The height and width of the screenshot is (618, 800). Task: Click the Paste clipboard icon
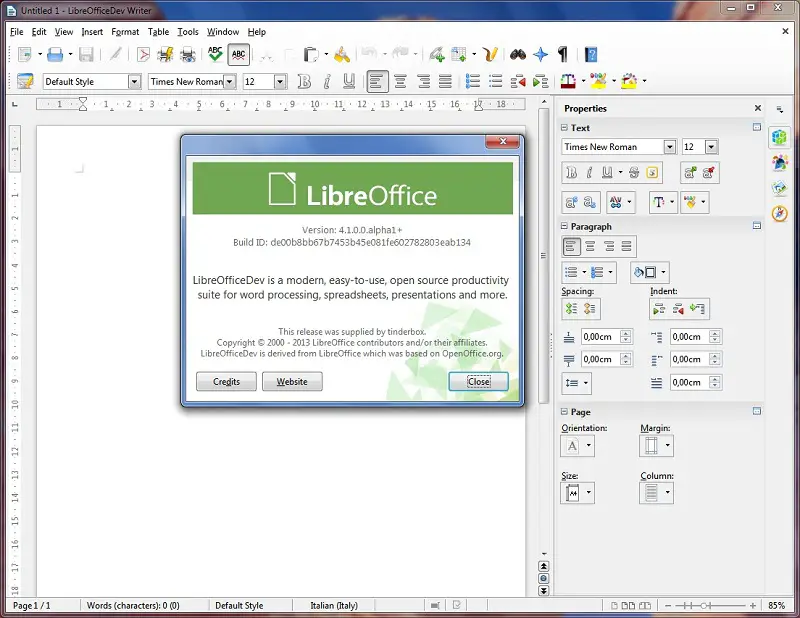pyautogui.click(x=311, y=54)
